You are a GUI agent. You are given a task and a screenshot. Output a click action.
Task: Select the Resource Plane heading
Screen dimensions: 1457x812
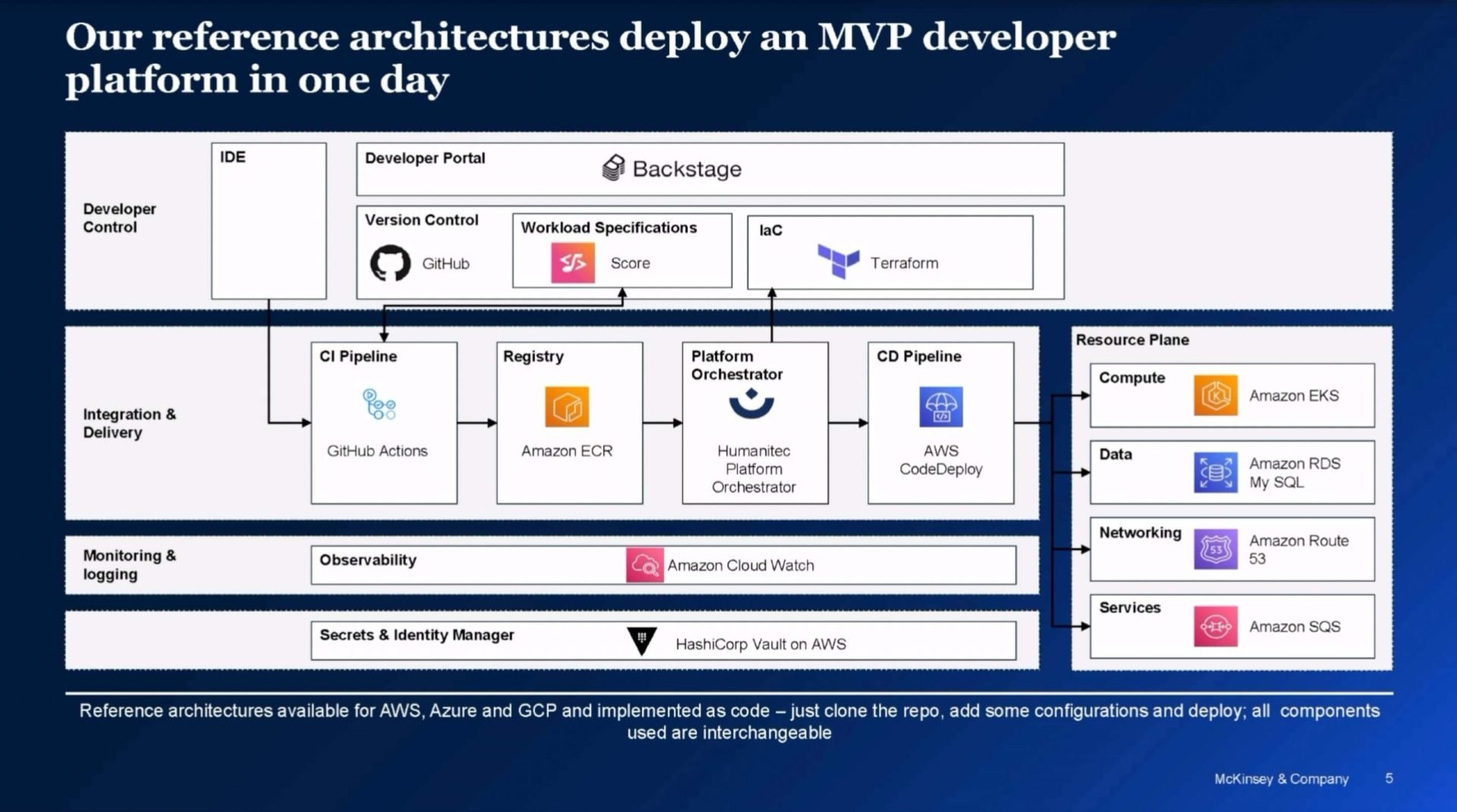1132,340
